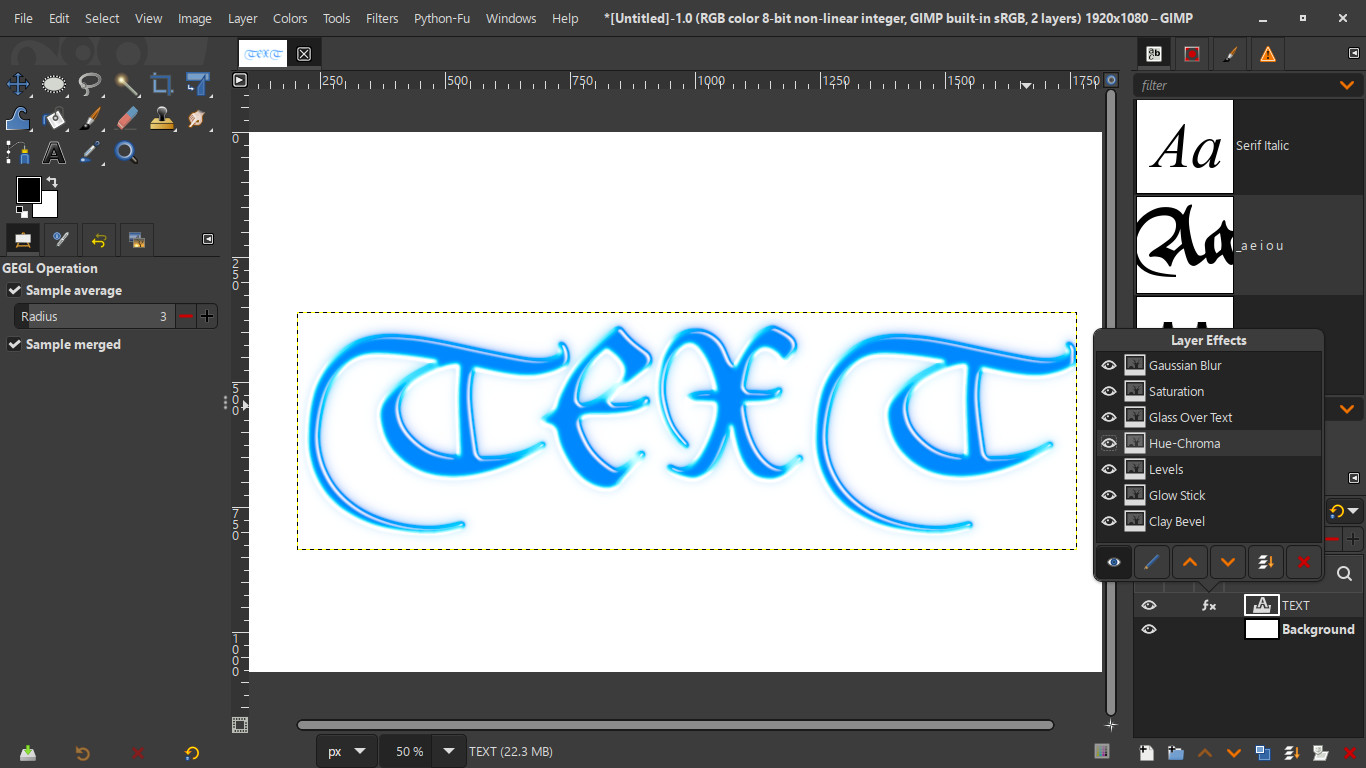Swap foreground and background colors

coord(52,182)
